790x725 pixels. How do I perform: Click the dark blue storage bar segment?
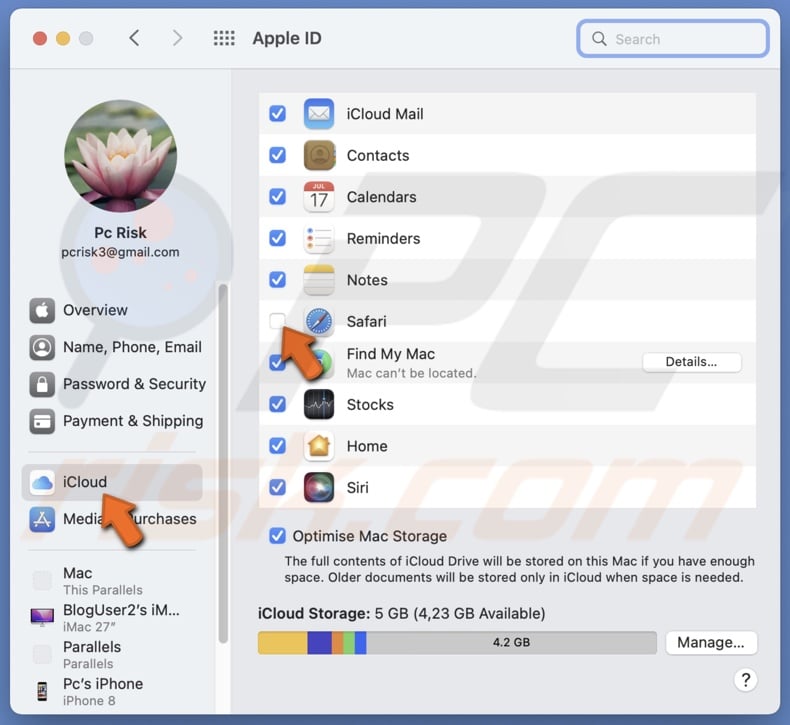tap(319, 643)
